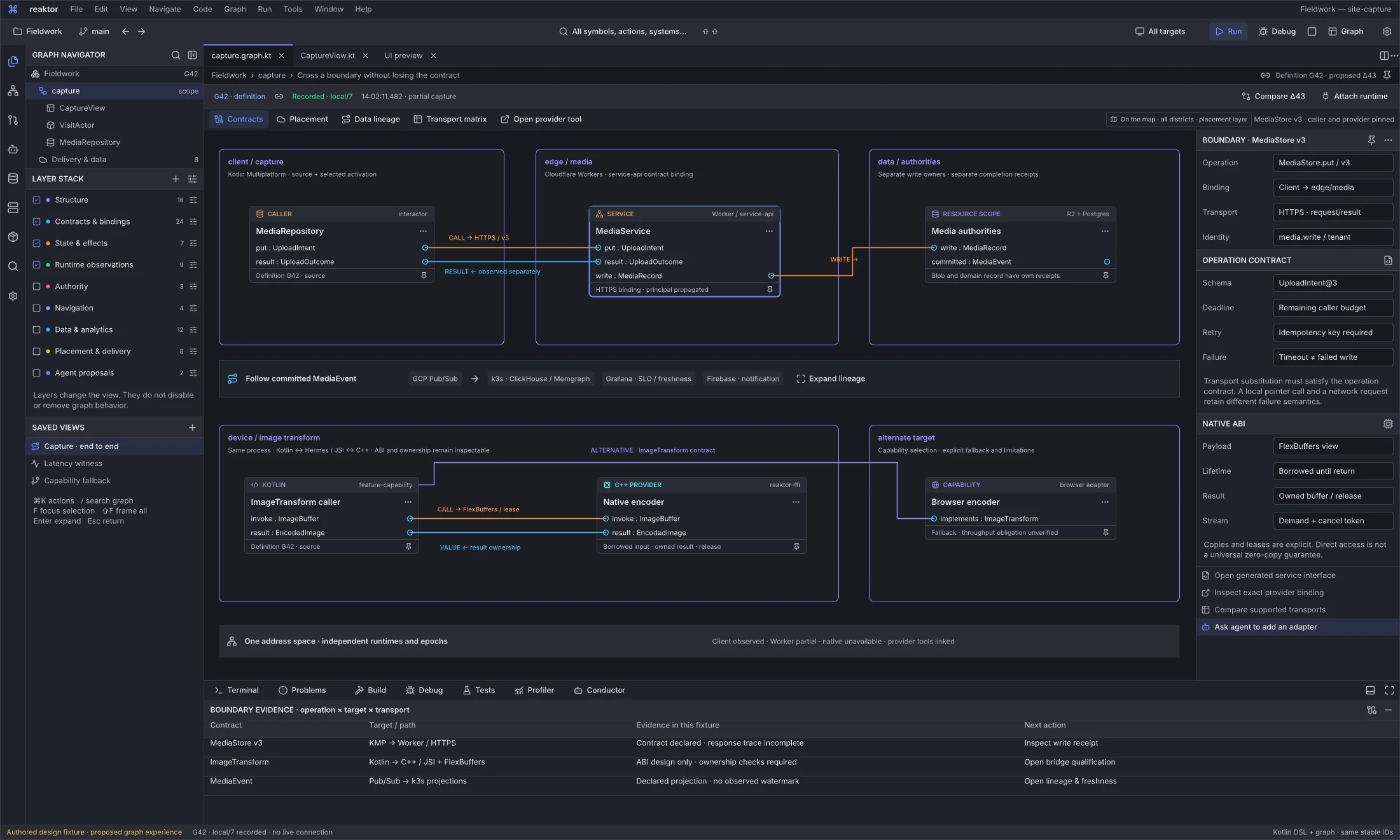Enable the Authority layer checkbox
The width and height of the screenshot is (1400, 840).
coord(36,287)
